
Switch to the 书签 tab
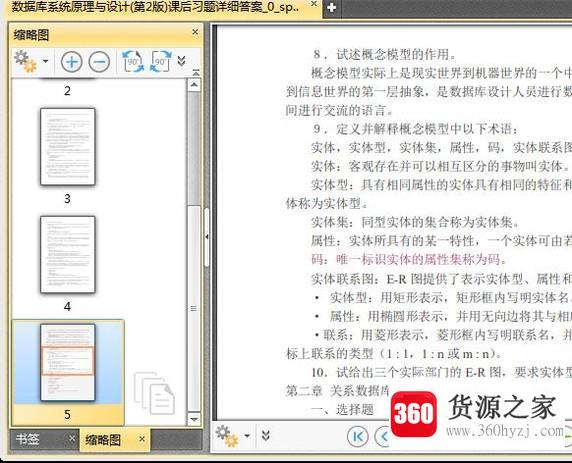pos(28,439)
